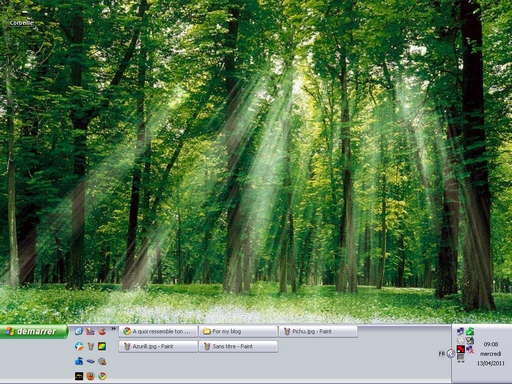Open the rainbow gradient Quick Launch icon

pos(102,346)
